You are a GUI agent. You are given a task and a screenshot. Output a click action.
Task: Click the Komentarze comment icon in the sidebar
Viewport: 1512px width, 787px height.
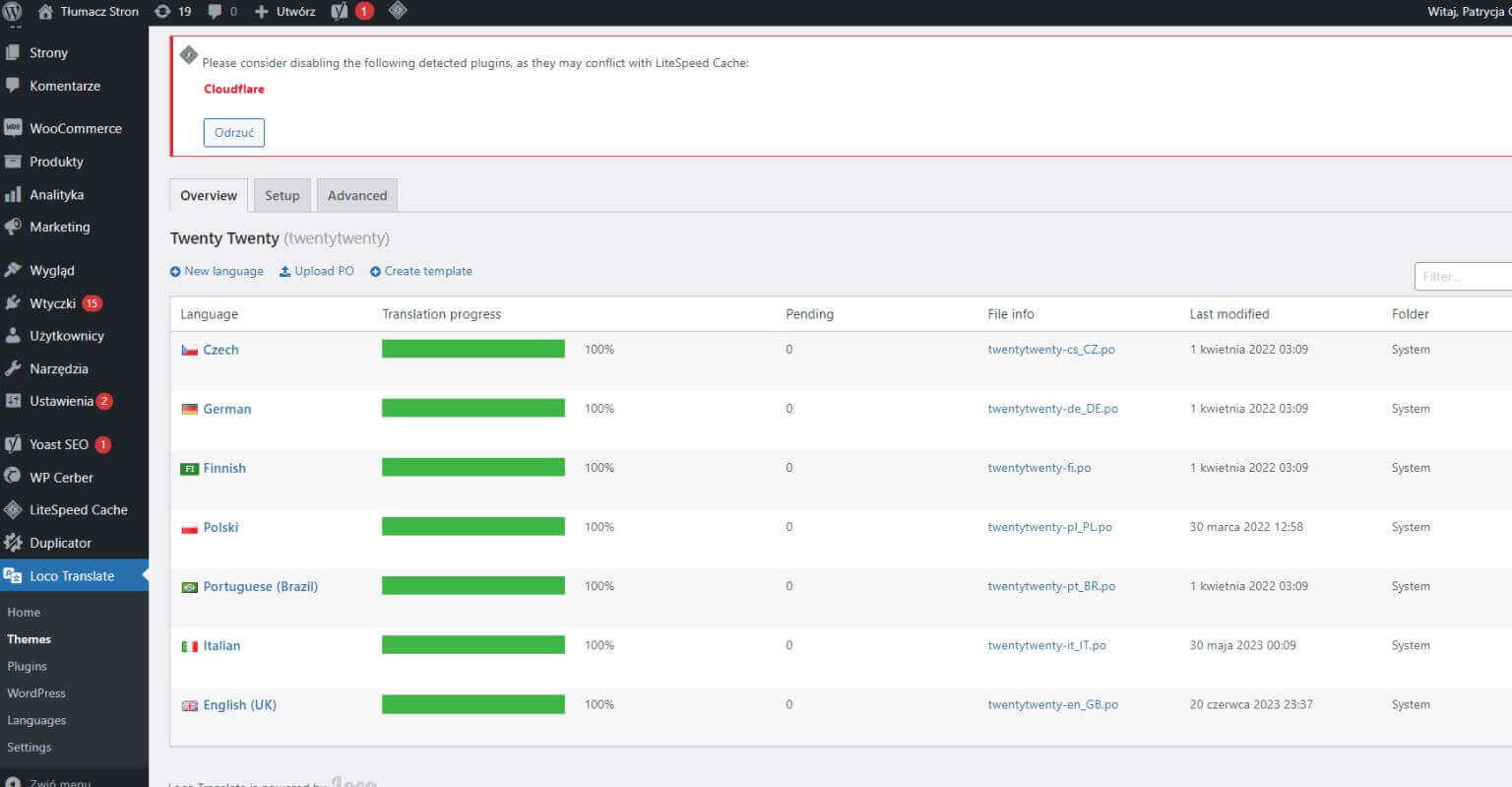click(13, 86)
